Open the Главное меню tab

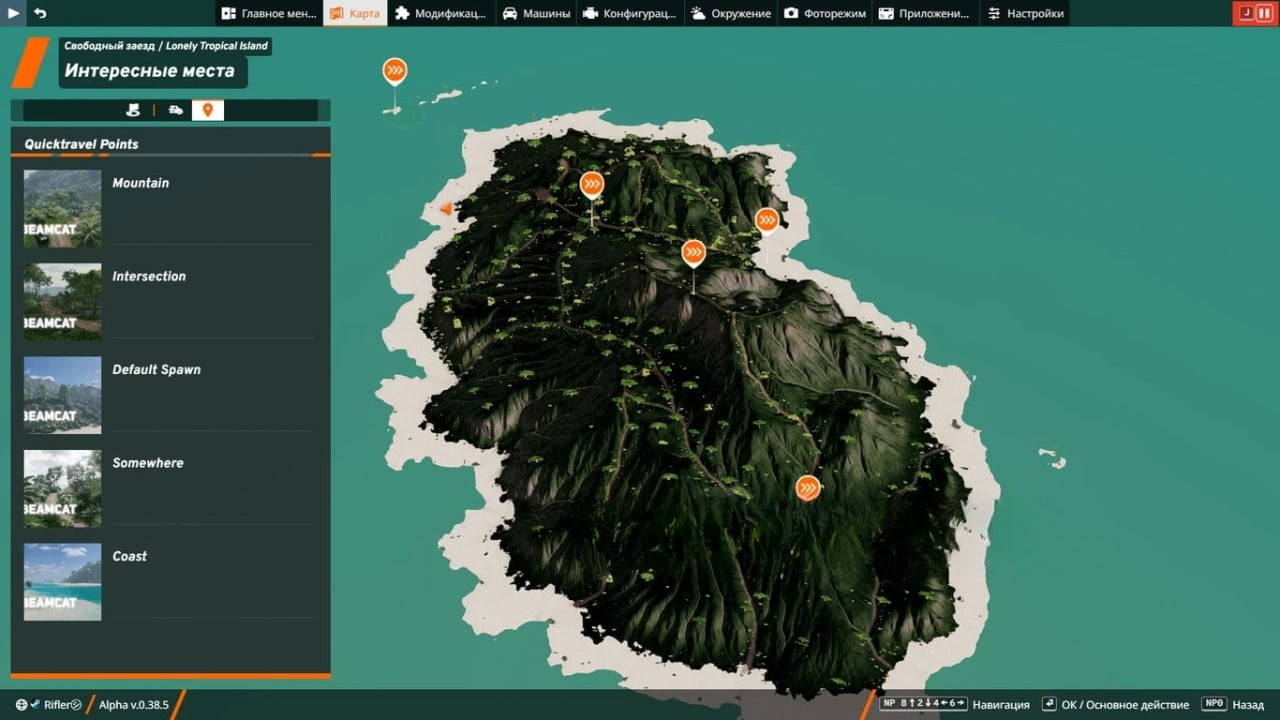[x=268, y=13]
